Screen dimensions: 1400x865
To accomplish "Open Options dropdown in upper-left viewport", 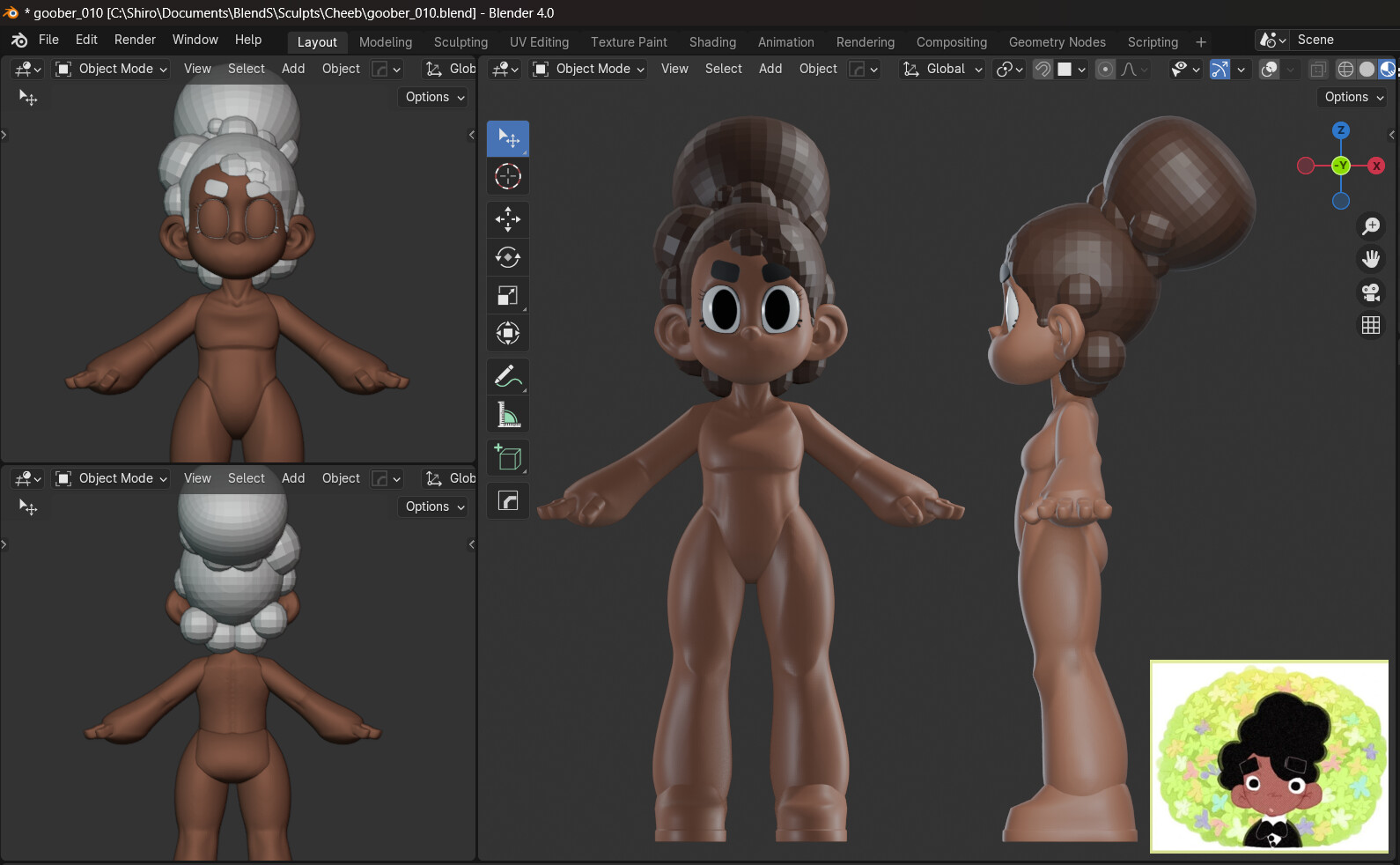I will click(x=435, y=97).
